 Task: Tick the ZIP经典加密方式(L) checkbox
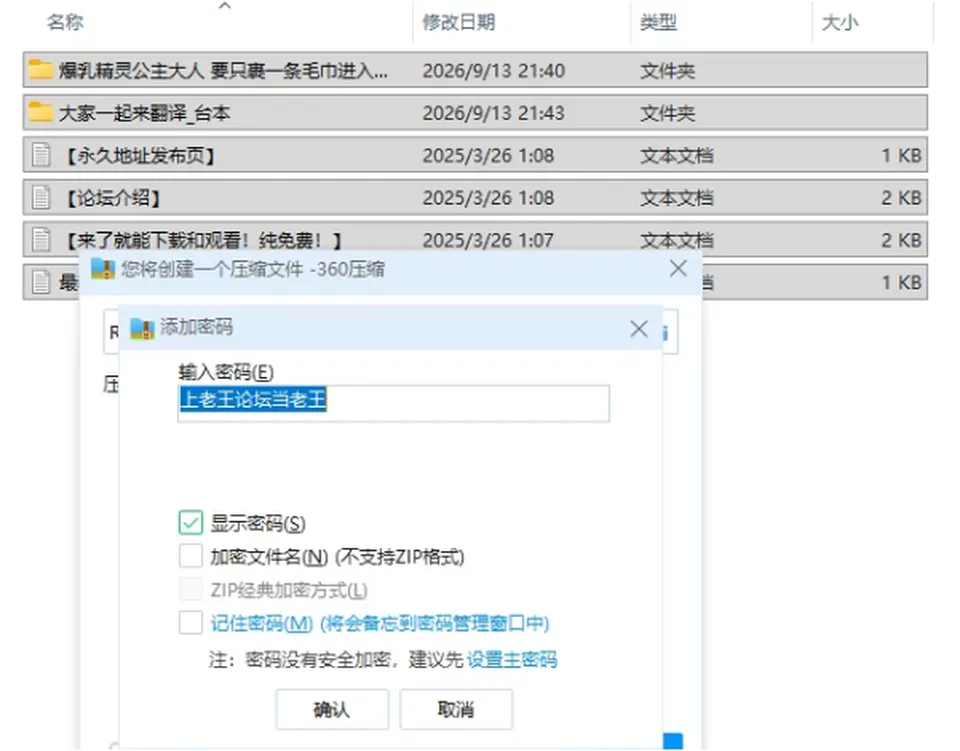click(x=190, y=589)
